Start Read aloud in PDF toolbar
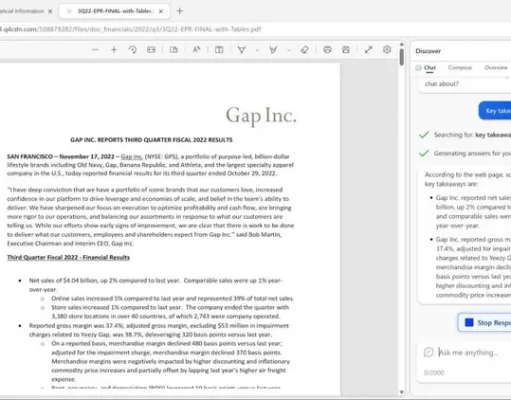Viewport: 511px width, 400px height. [196, 50]
